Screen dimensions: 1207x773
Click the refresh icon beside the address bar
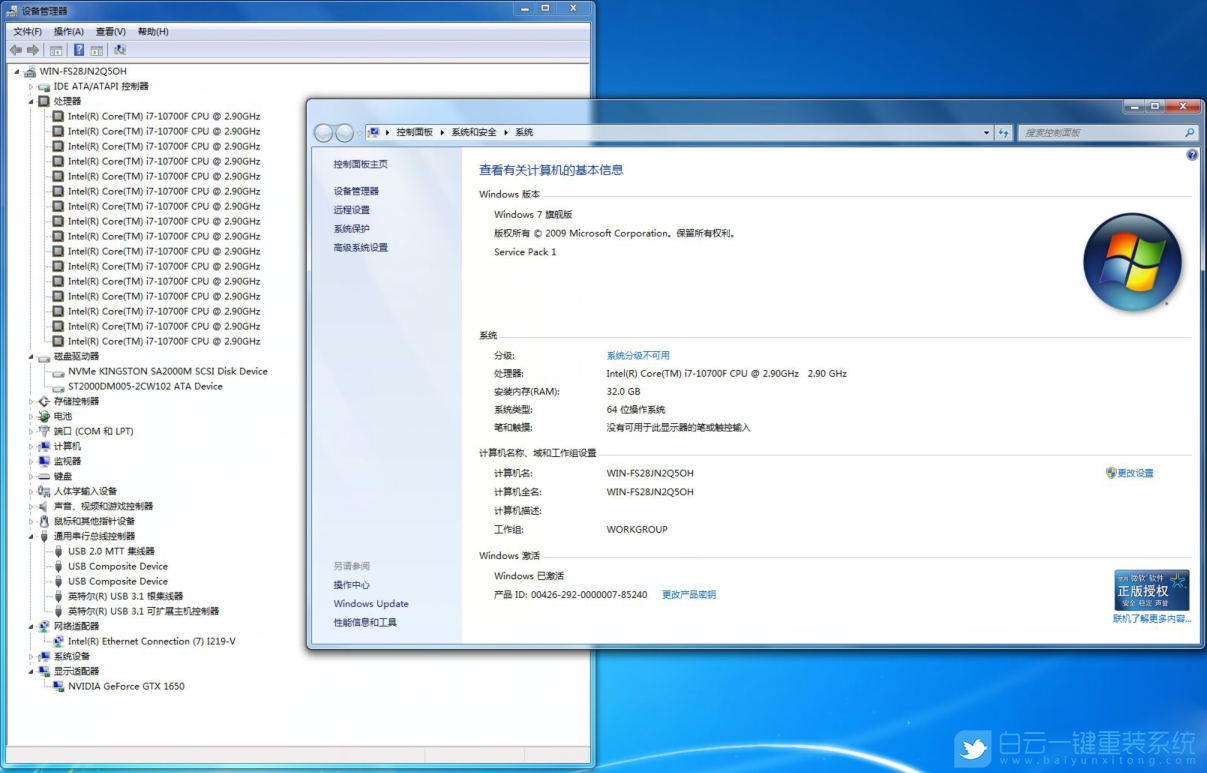point(1004,132)
